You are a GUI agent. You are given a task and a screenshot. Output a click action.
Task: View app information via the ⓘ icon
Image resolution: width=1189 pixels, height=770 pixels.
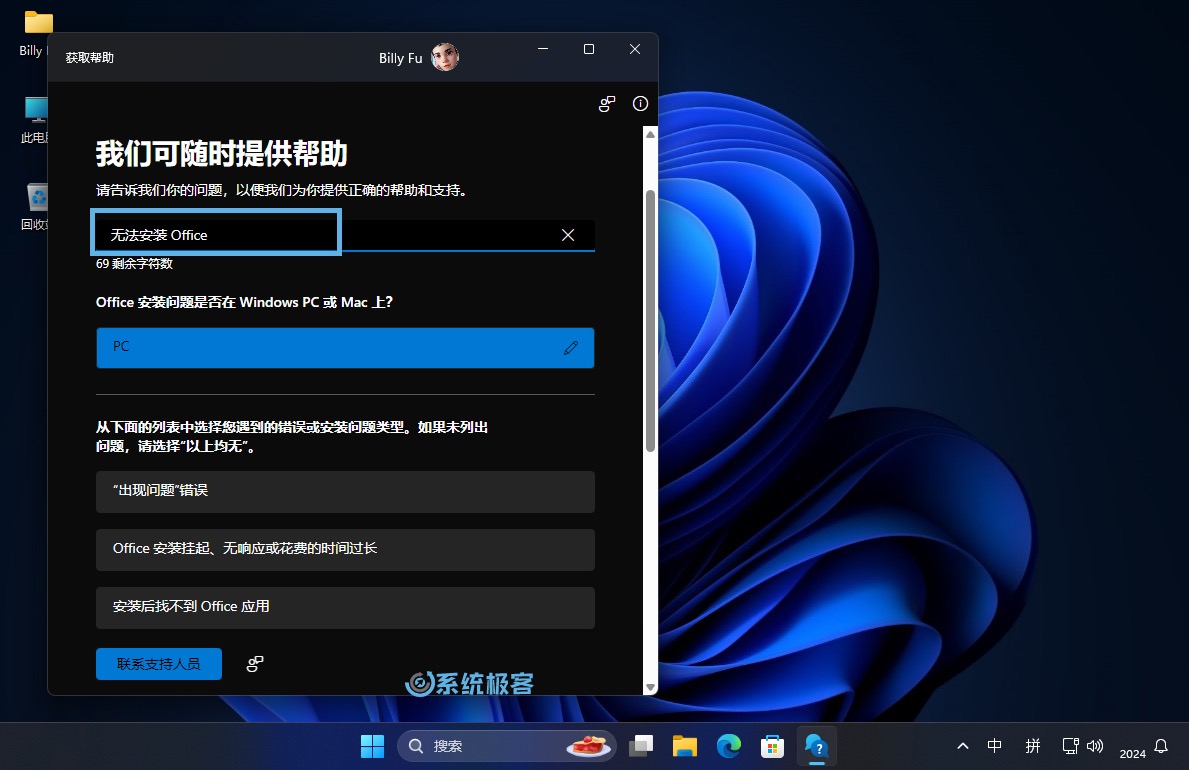click(x=640, y=104)
